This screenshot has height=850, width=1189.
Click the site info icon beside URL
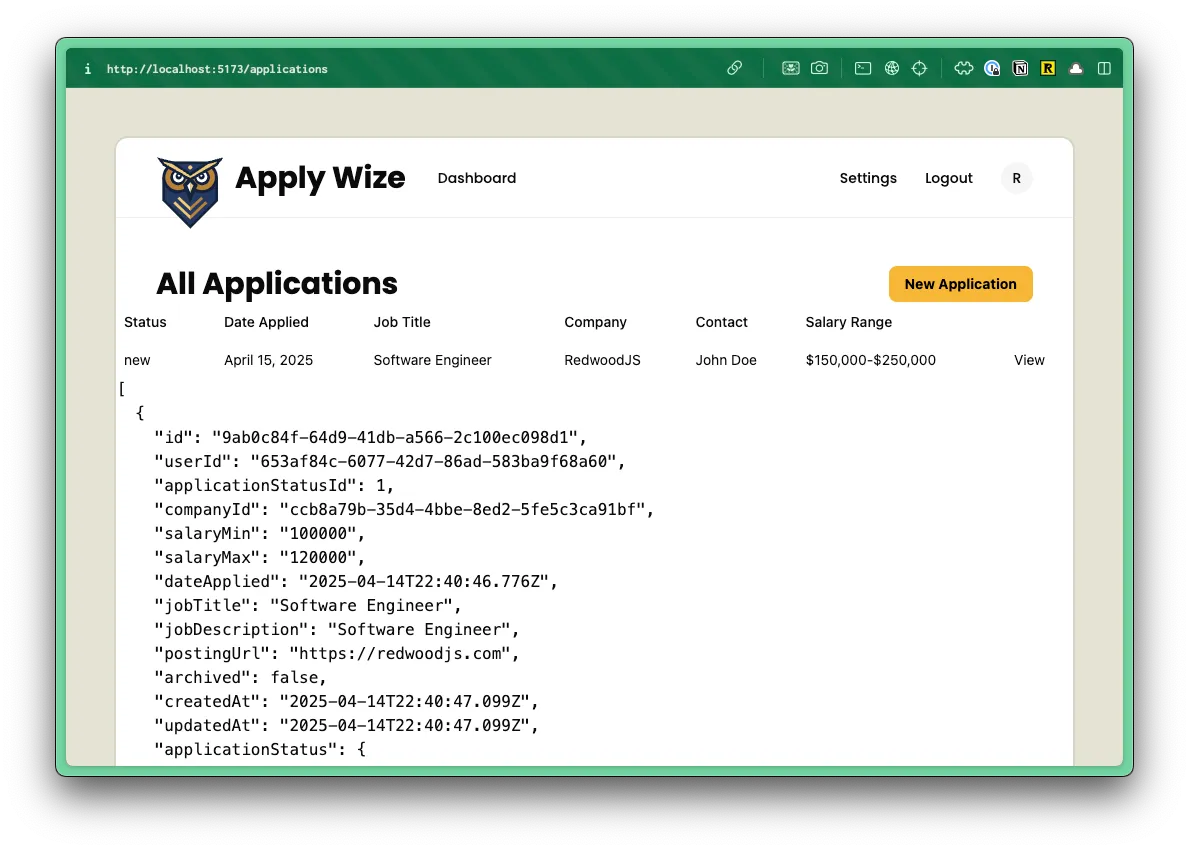(88, 69)
